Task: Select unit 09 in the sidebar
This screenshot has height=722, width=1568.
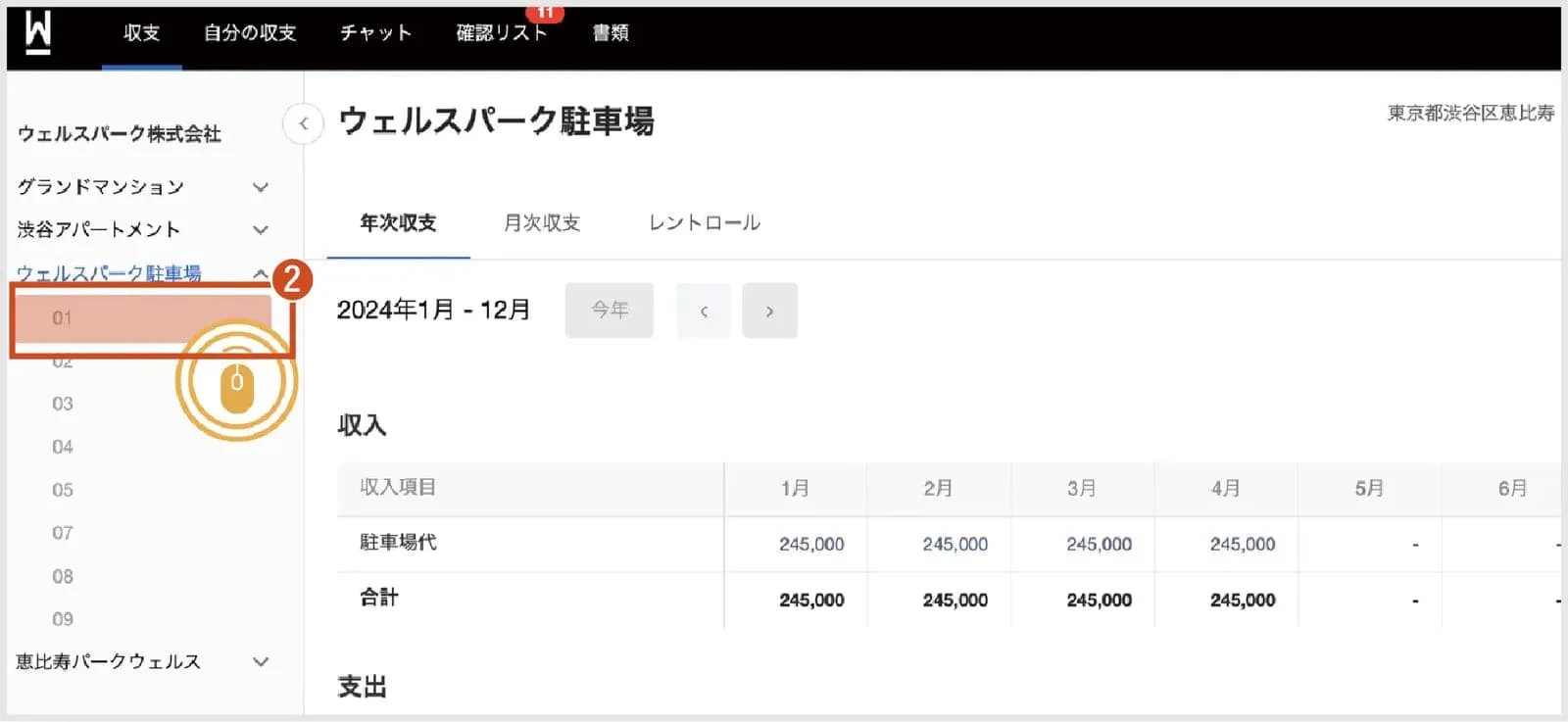Action: pyautogui.click(x=63, y=620)
